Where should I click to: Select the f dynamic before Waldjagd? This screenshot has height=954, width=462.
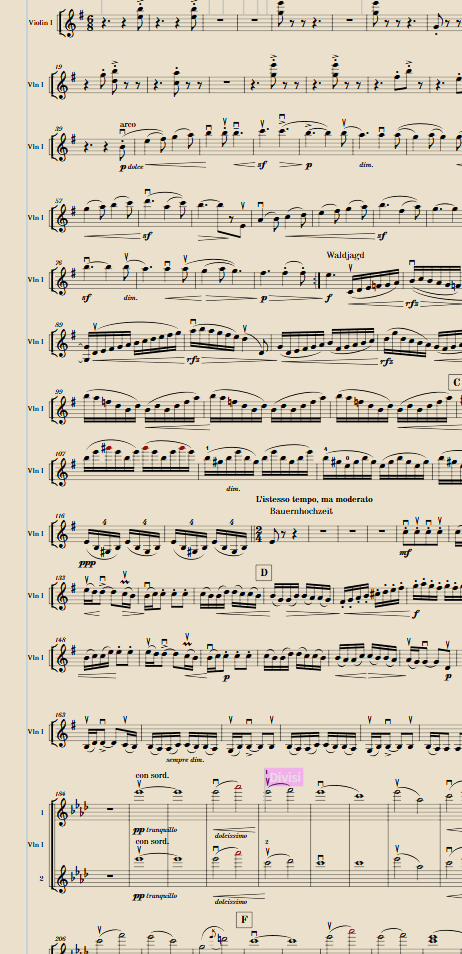329,299
